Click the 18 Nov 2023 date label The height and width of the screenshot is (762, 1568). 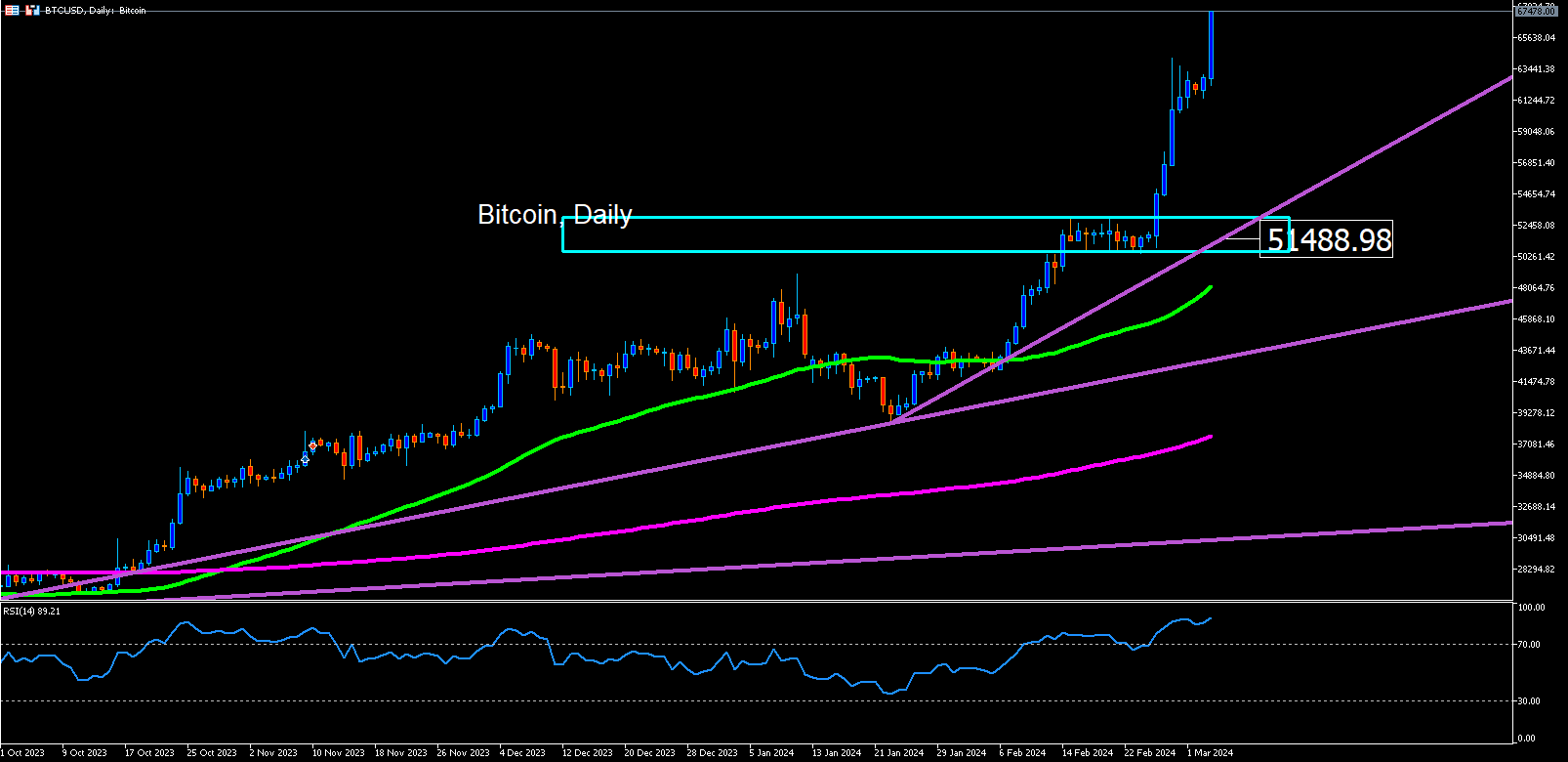coord(400,753)
